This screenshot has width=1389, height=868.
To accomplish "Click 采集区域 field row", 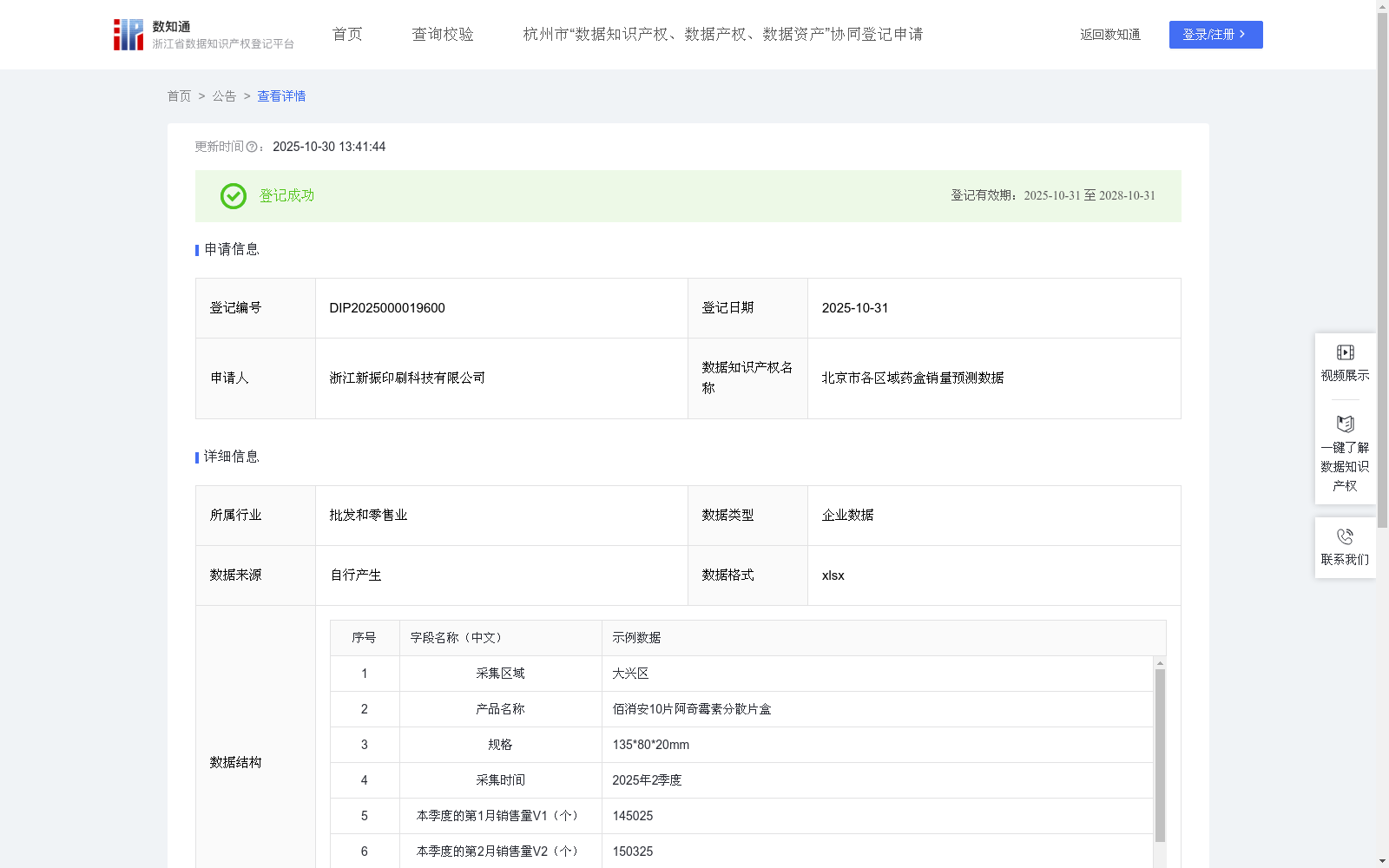I will tap(501, 674).
